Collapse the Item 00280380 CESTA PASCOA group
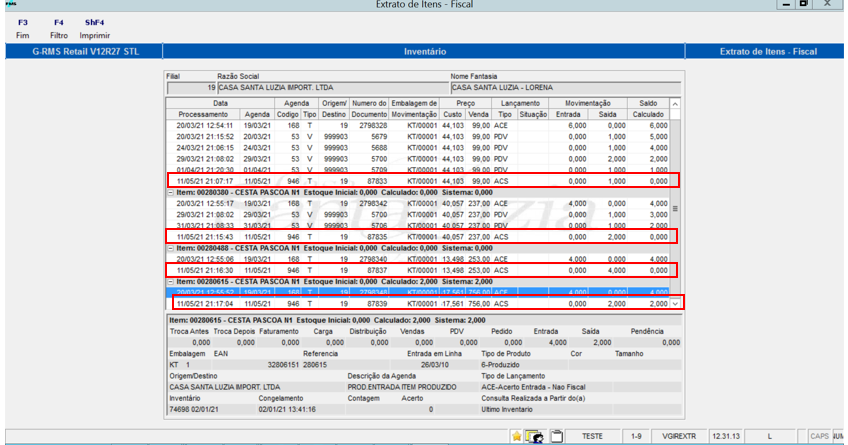This screenshot has height=445, width=848. [x=170, y=192]
